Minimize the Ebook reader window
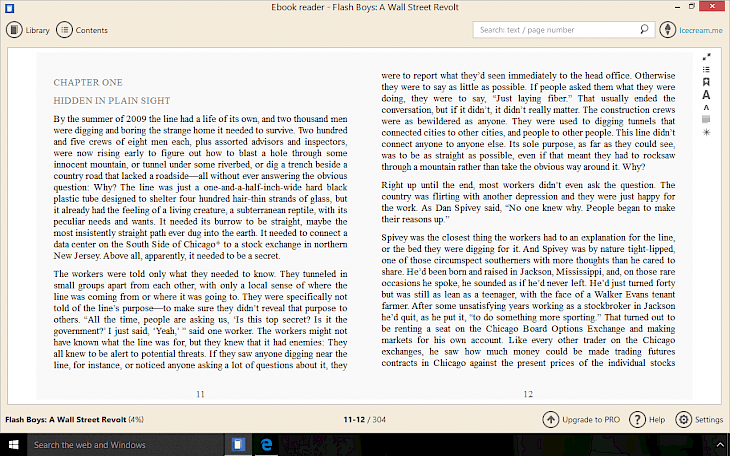 point(677,7)
